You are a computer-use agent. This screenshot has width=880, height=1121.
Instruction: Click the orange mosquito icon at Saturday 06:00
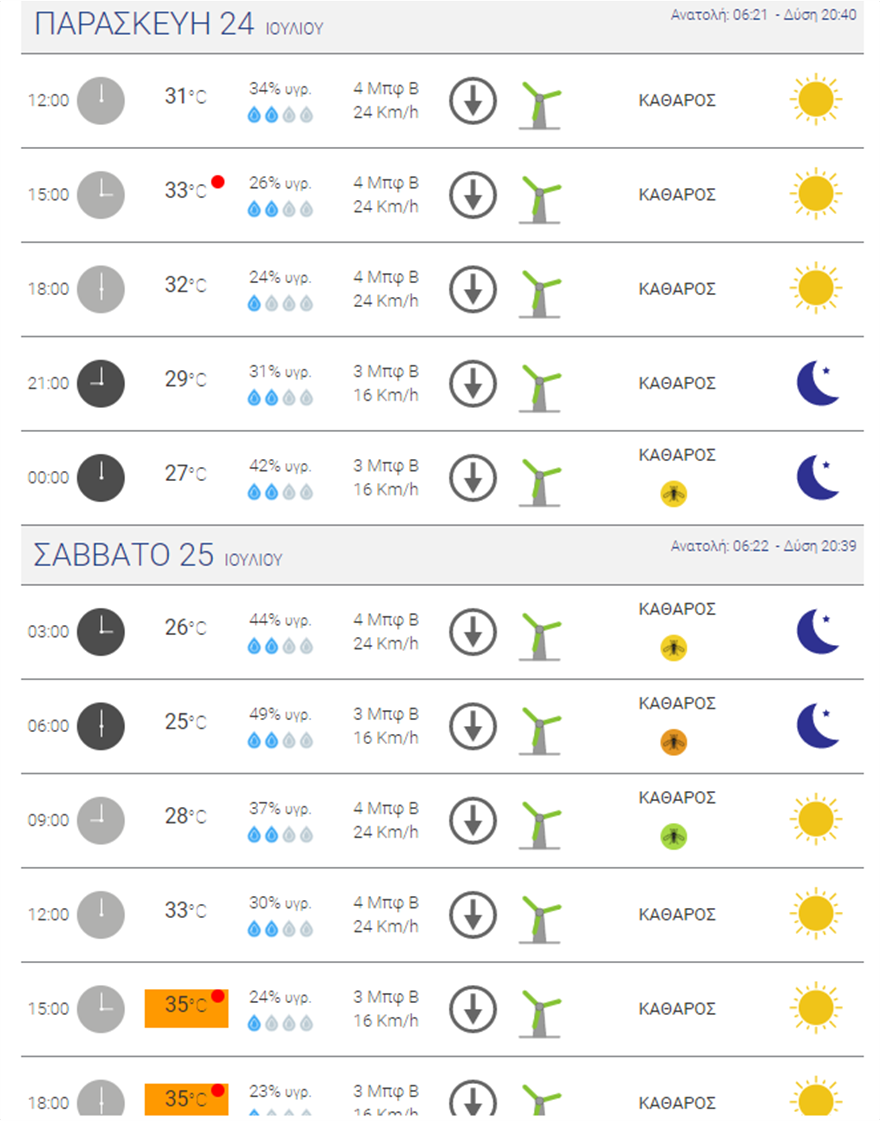tap(673, 742)
